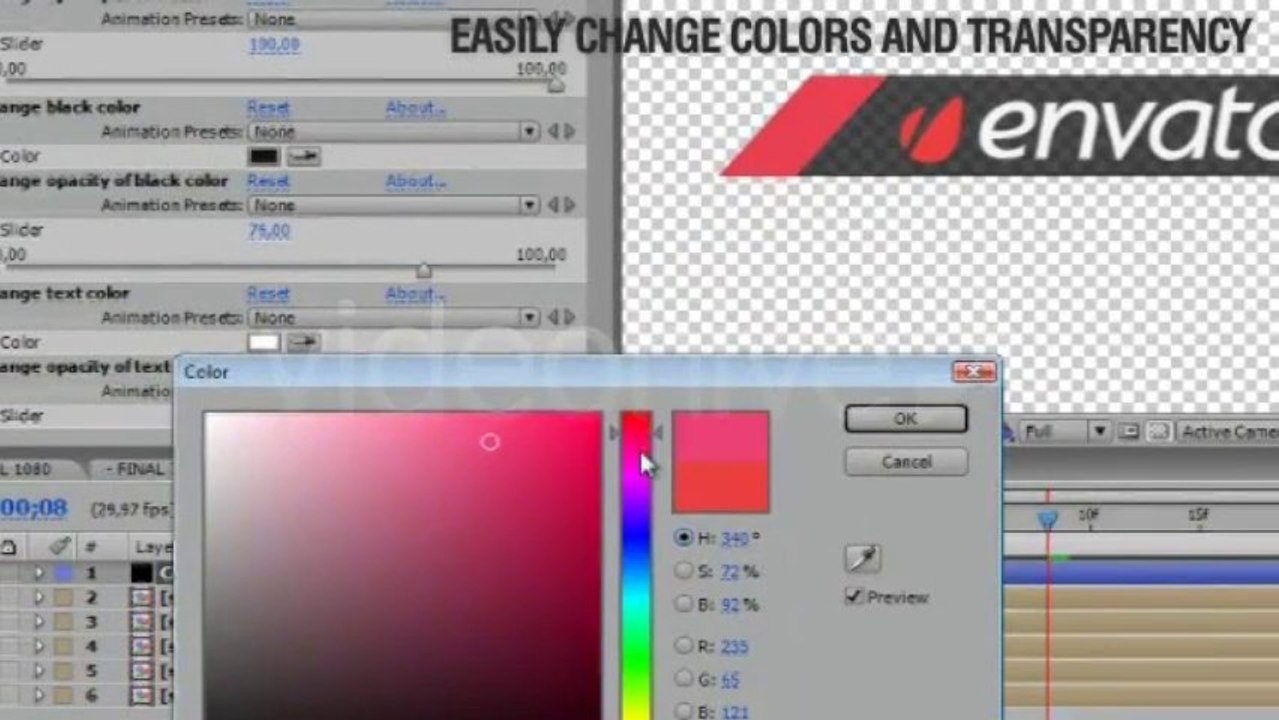The height and width of the screenshot is (720, 1279).
Task: Select eyedropper tool in Color dialog
Action: (x=862, y=559)
